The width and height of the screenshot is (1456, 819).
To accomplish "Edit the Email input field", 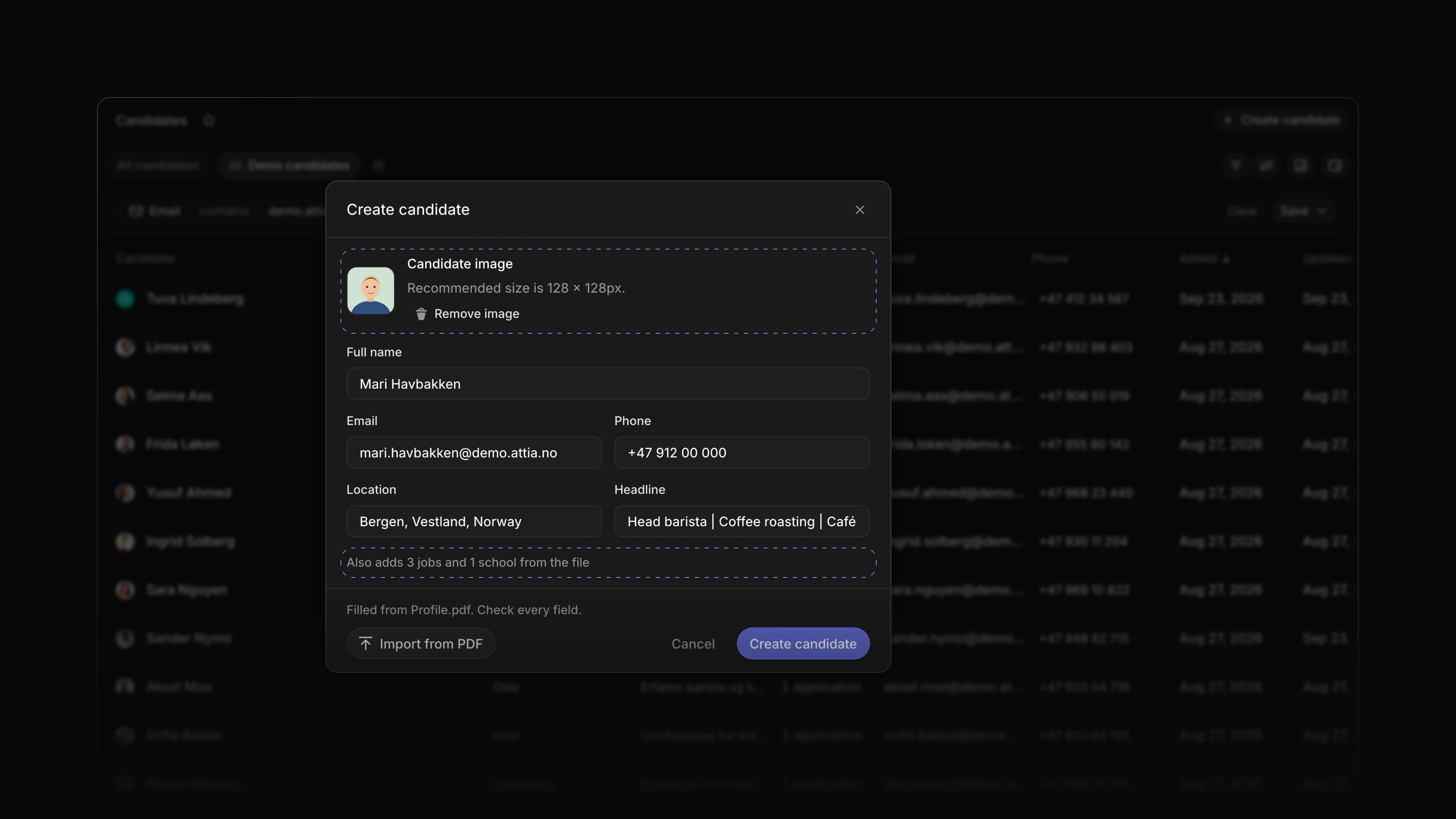I will click(474, 452).
